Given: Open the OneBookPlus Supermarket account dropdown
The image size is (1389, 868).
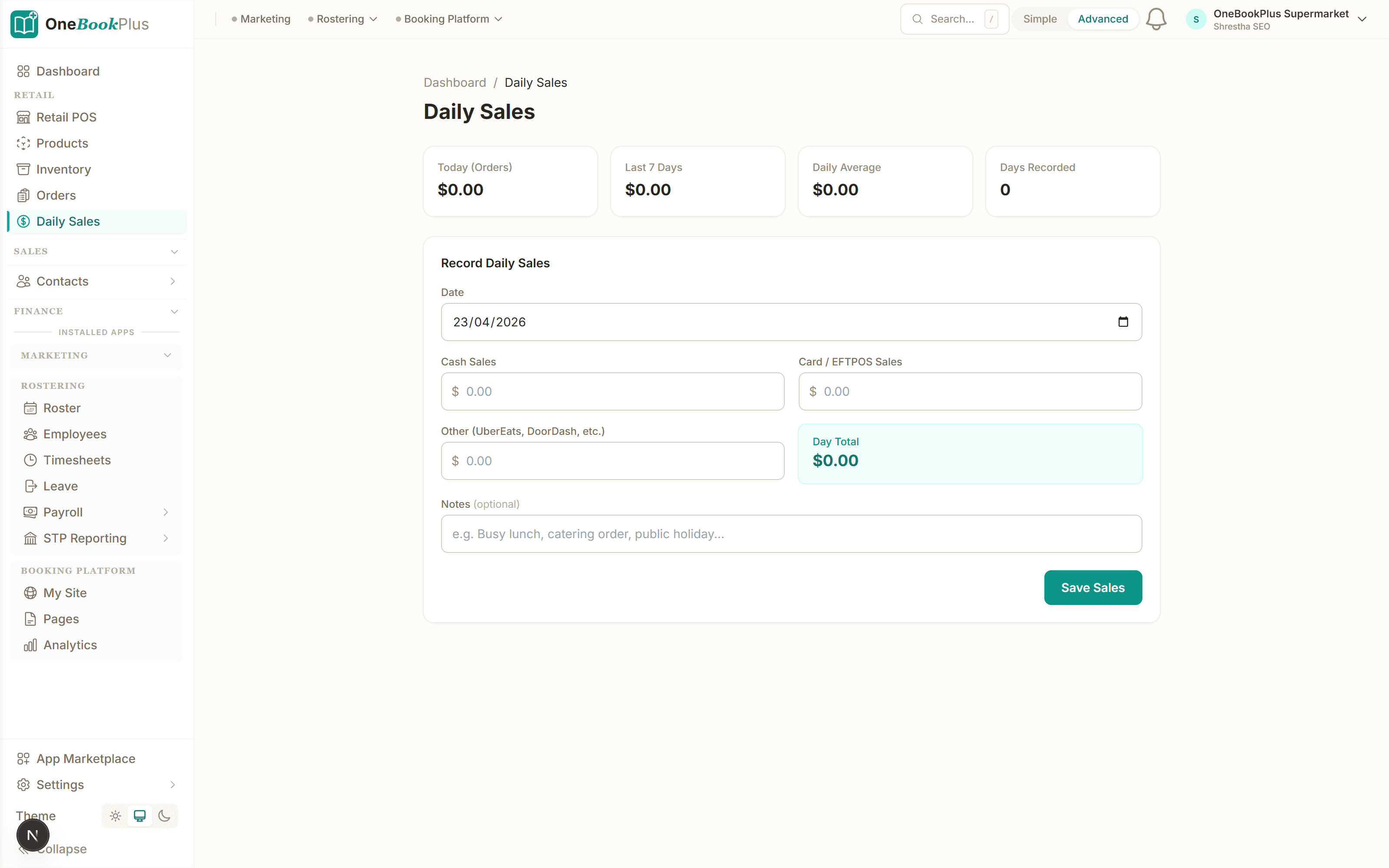Looking at the screenshot, I should coord(1277,20).
